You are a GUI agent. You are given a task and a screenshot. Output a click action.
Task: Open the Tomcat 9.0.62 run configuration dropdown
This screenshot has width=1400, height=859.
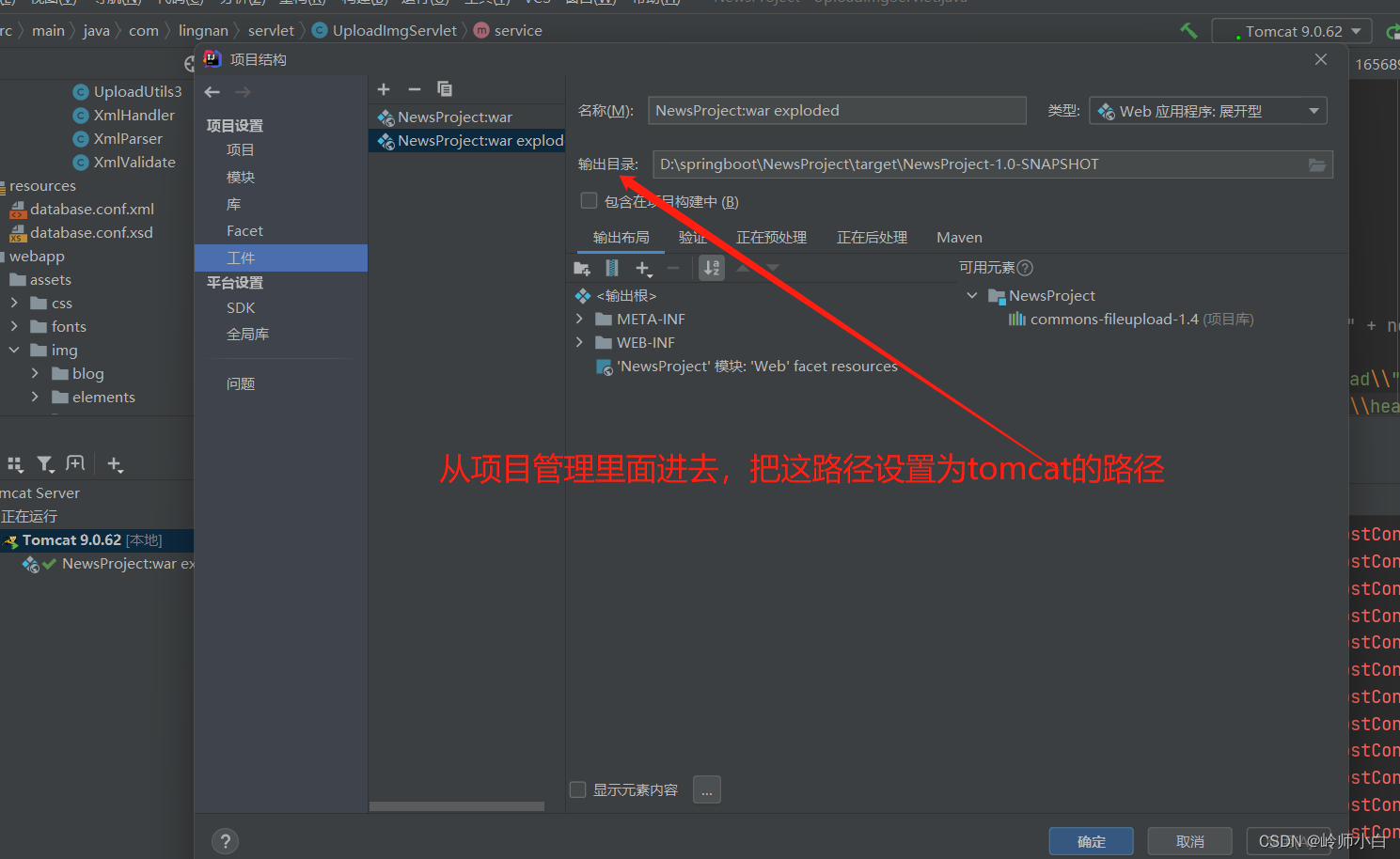point(1292,31)
